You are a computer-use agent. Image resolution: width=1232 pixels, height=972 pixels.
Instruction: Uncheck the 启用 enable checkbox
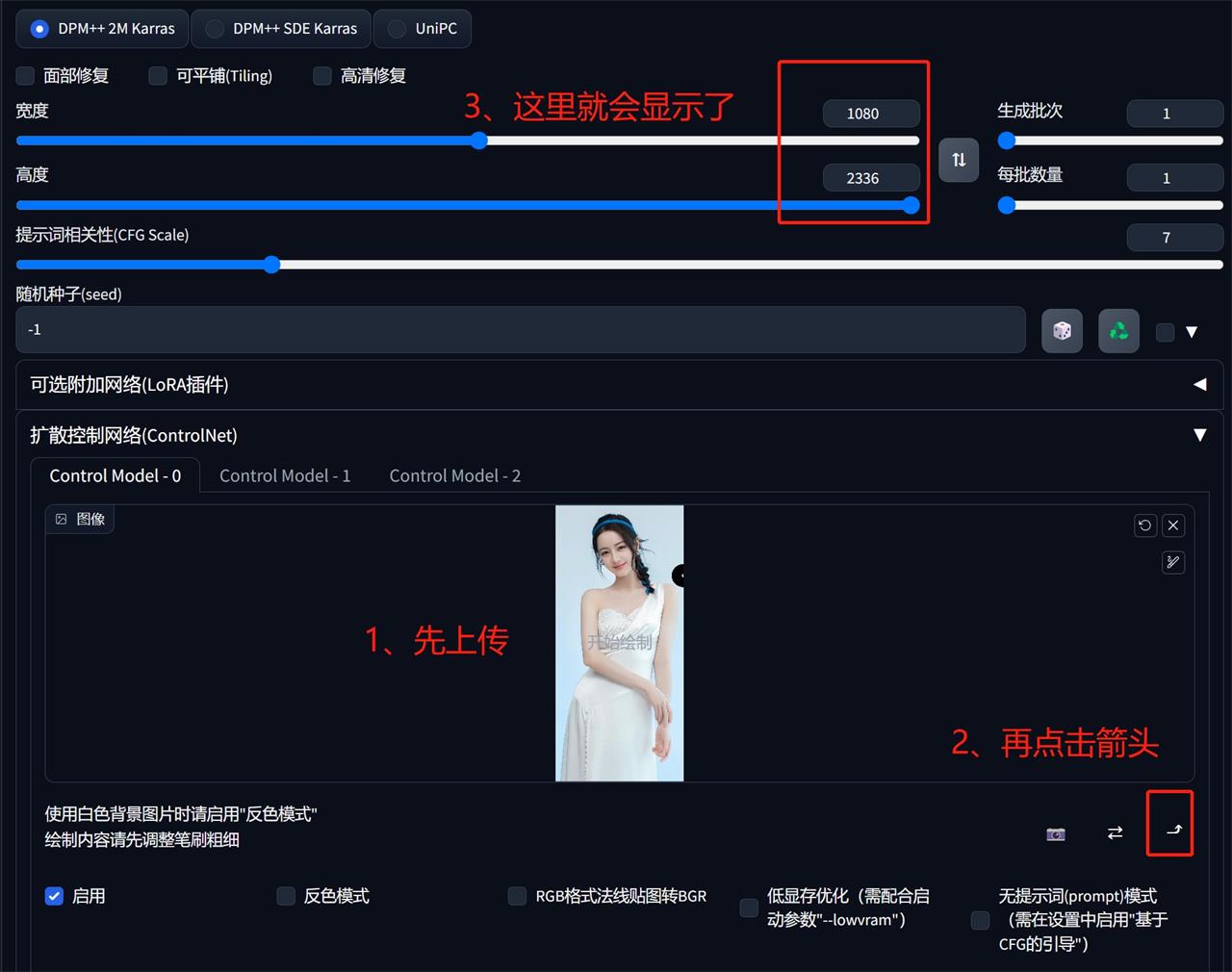pos(55,896)
